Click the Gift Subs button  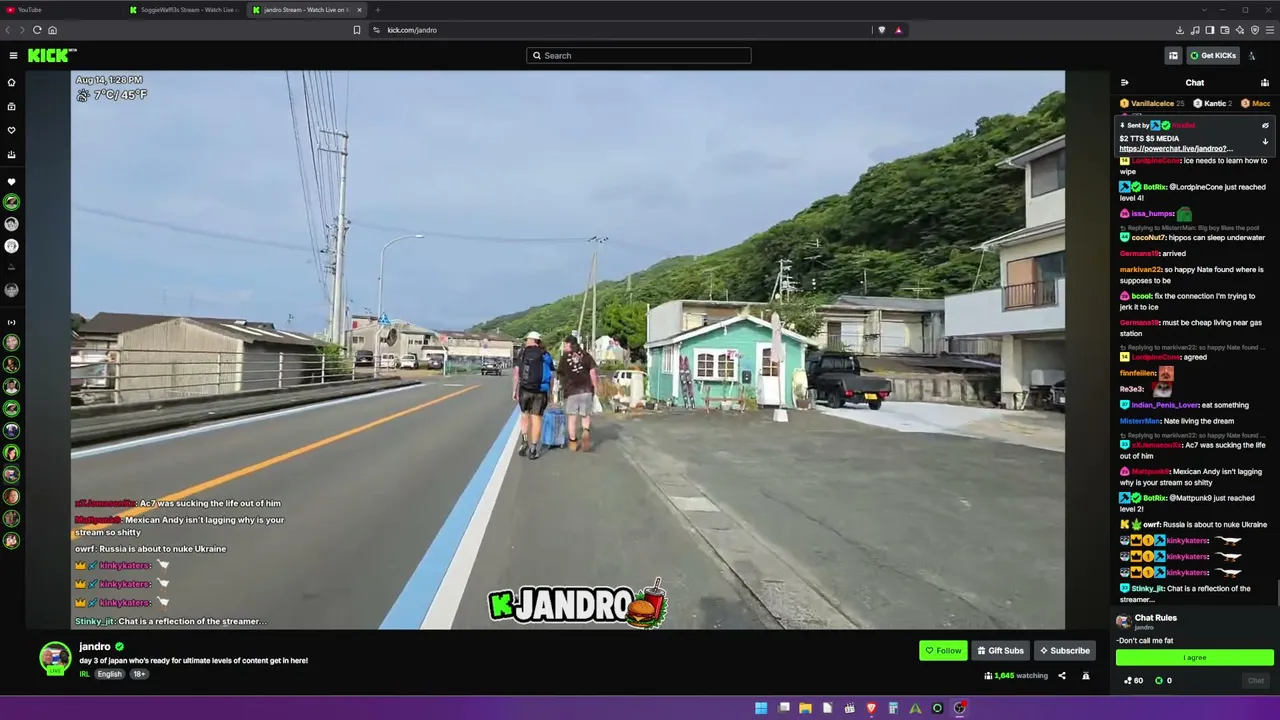click(1000, 651)
